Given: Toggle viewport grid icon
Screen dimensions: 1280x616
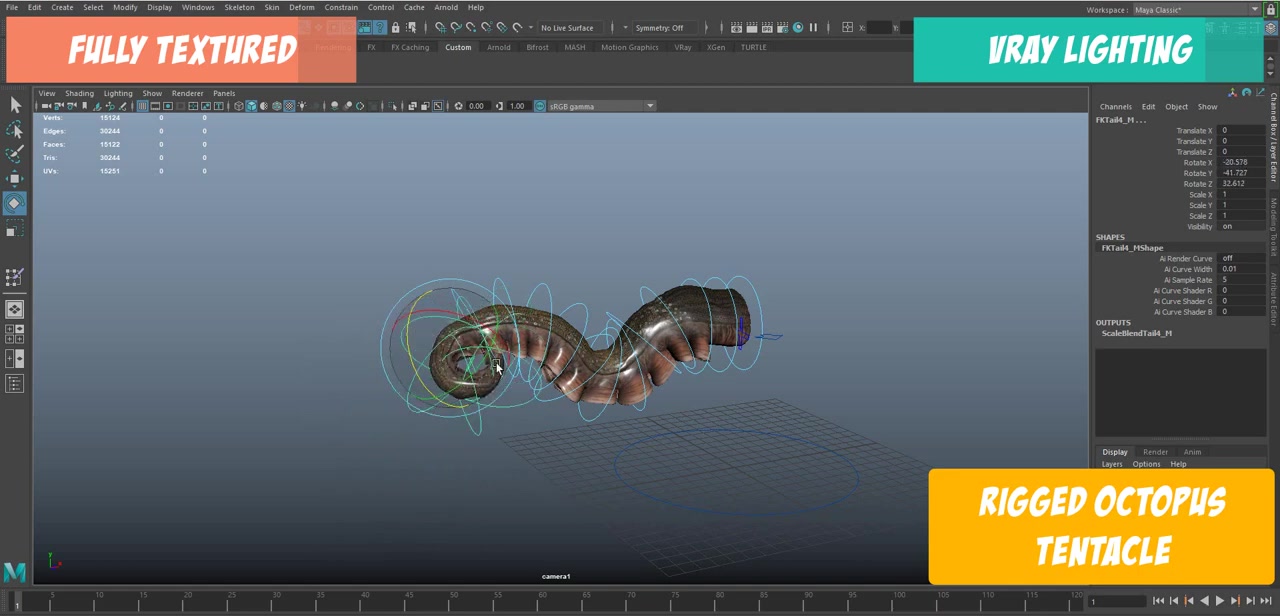Looking at the screenshot, I should click(143, 106).
